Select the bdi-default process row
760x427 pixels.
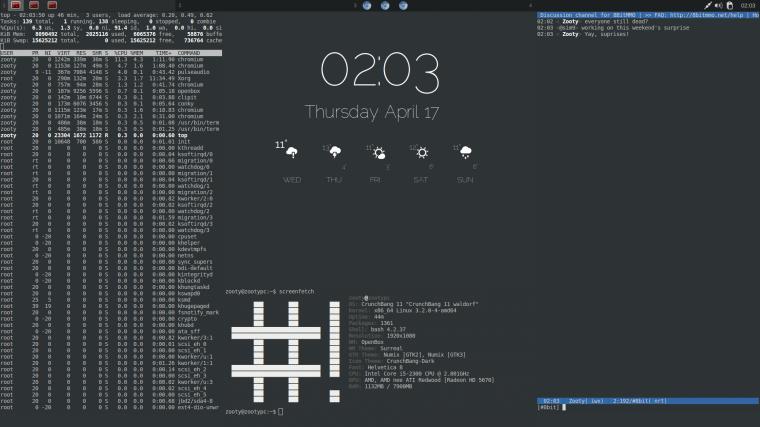(x=111, y=268)
